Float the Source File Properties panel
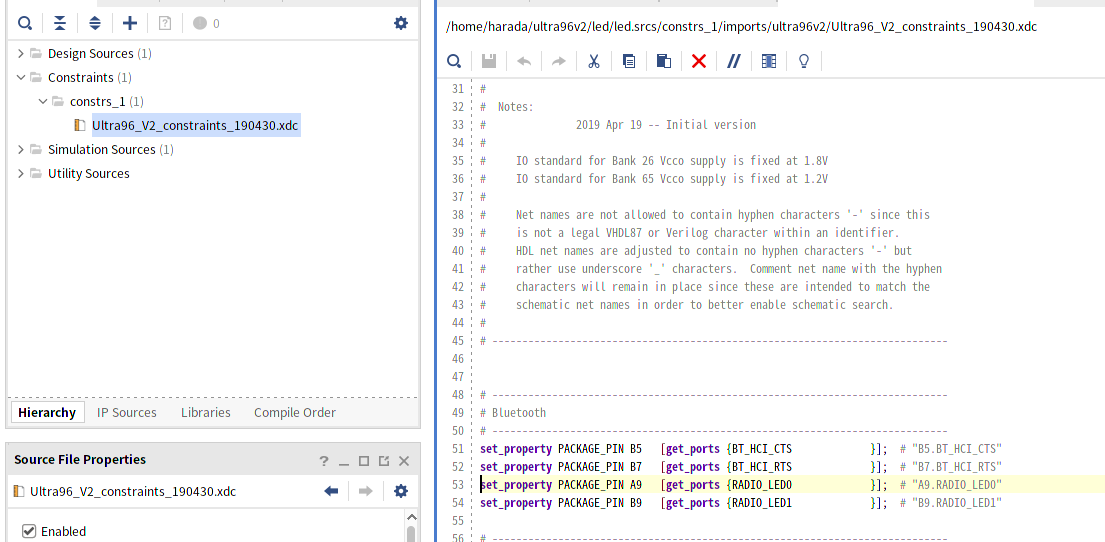The height and width of the screenshot is (542, 1105). point(383,461)
